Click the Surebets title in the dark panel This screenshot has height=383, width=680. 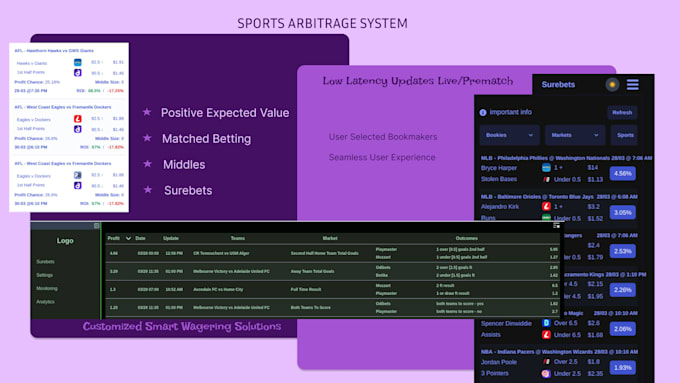tap(558, 85)
